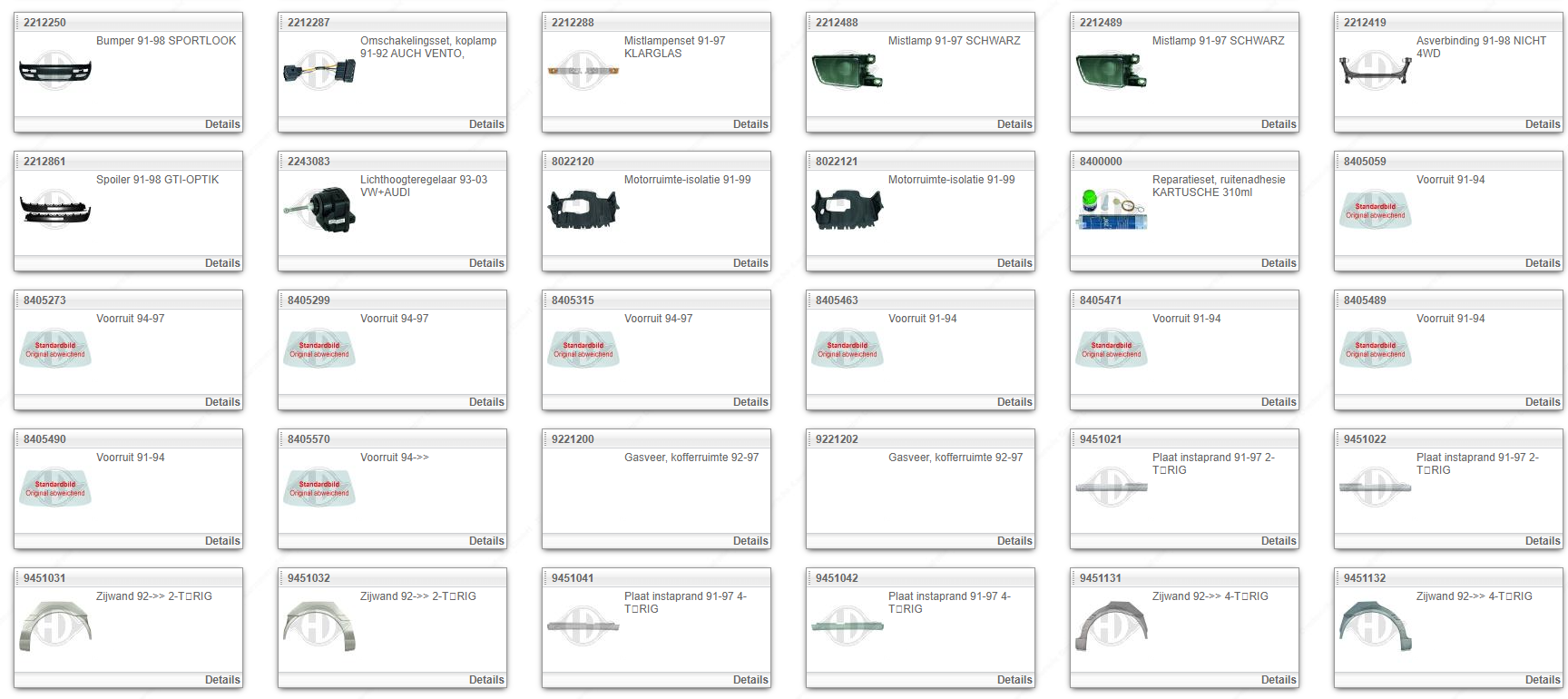Click the Gasveer, kofferruimte 9221202 title text
Screen dimensions: 1568x699
pos(955,458)
